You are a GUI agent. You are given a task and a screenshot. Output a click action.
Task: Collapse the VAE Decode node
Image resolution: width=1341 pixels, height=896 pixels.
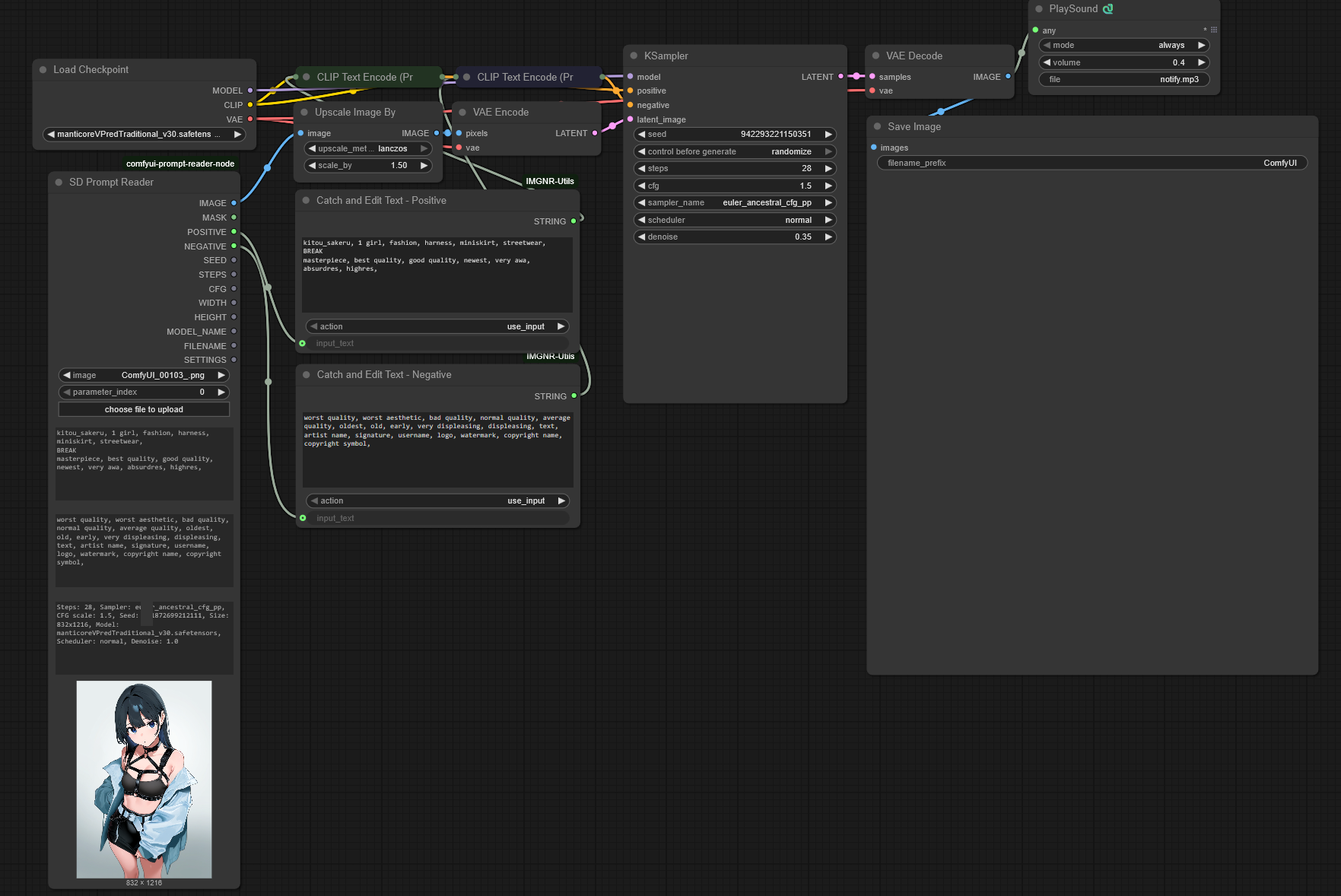875,56
